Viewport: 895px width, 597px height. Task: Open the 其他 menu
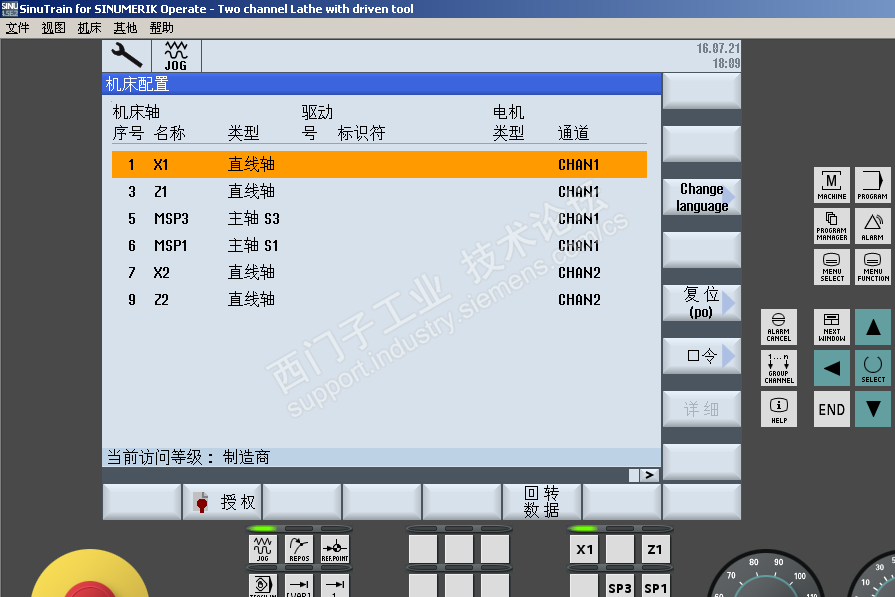(x=125, y=28)
